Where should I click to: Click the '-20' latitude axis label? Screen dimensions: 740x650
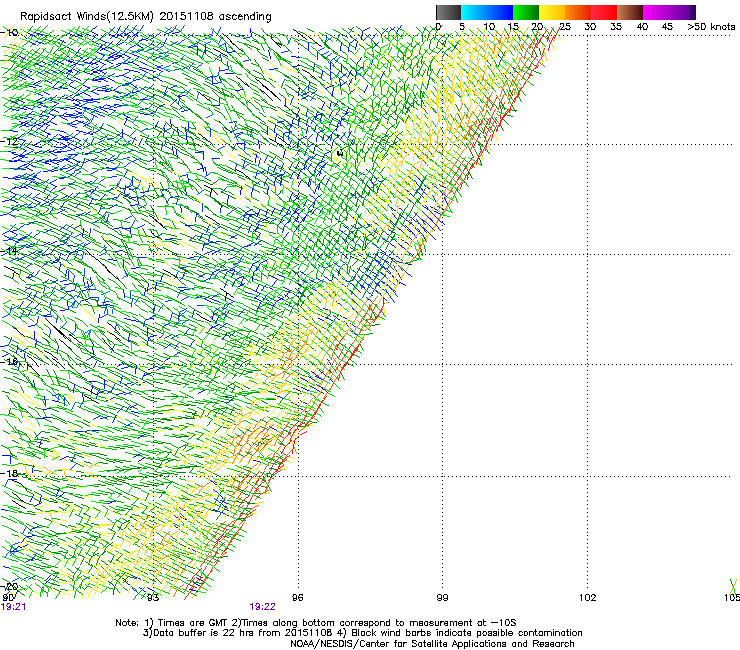pos(10,586)
